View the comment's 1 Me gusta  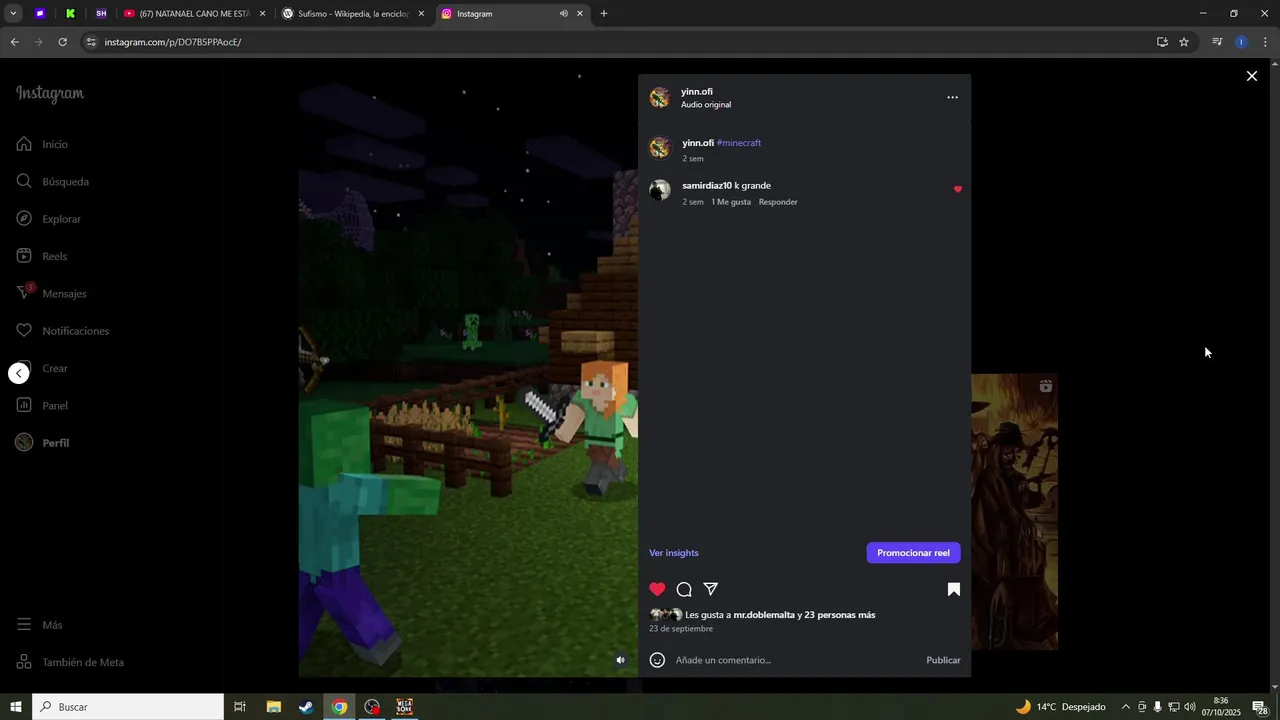pos(731,202)
